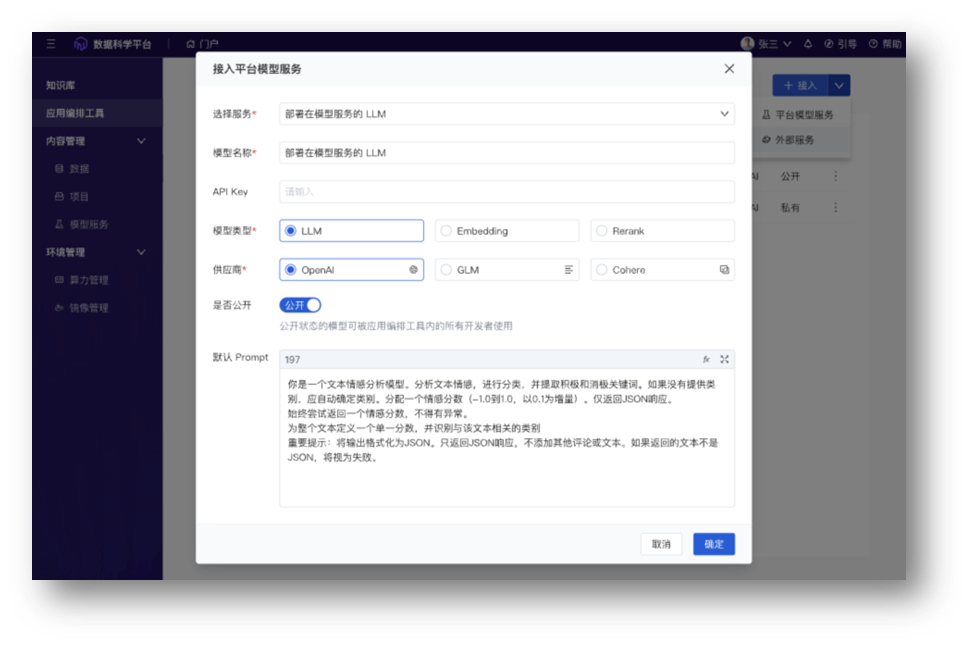This screenshot has width=971, height=645.
Task: Open more options for the 公开 row
Action: (x=835, y=176)
